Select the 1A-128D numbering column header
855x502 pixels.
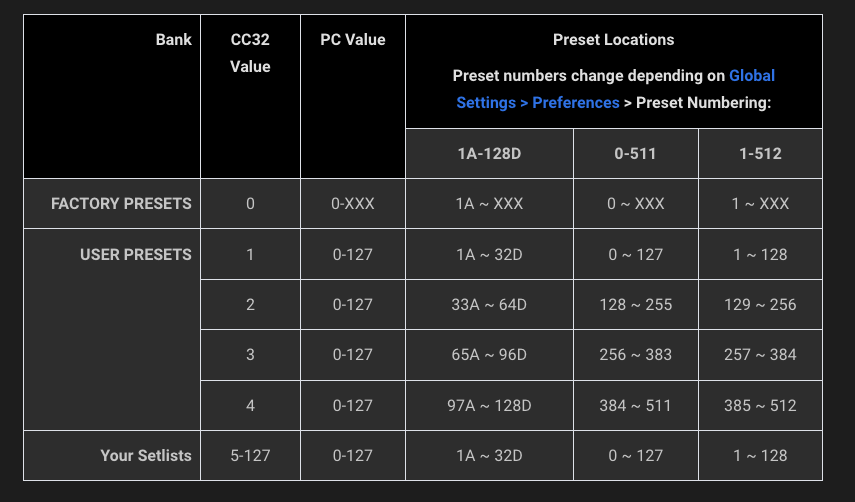coord(489,154)
